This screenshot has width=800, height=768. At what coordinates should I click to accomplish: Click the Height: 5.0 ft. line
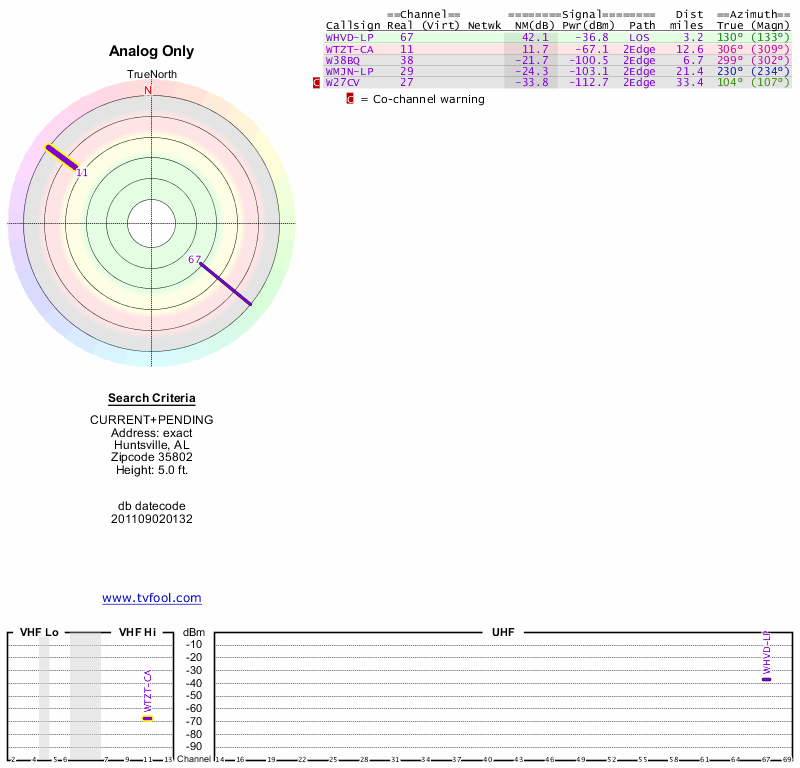(x=152, y=470)
